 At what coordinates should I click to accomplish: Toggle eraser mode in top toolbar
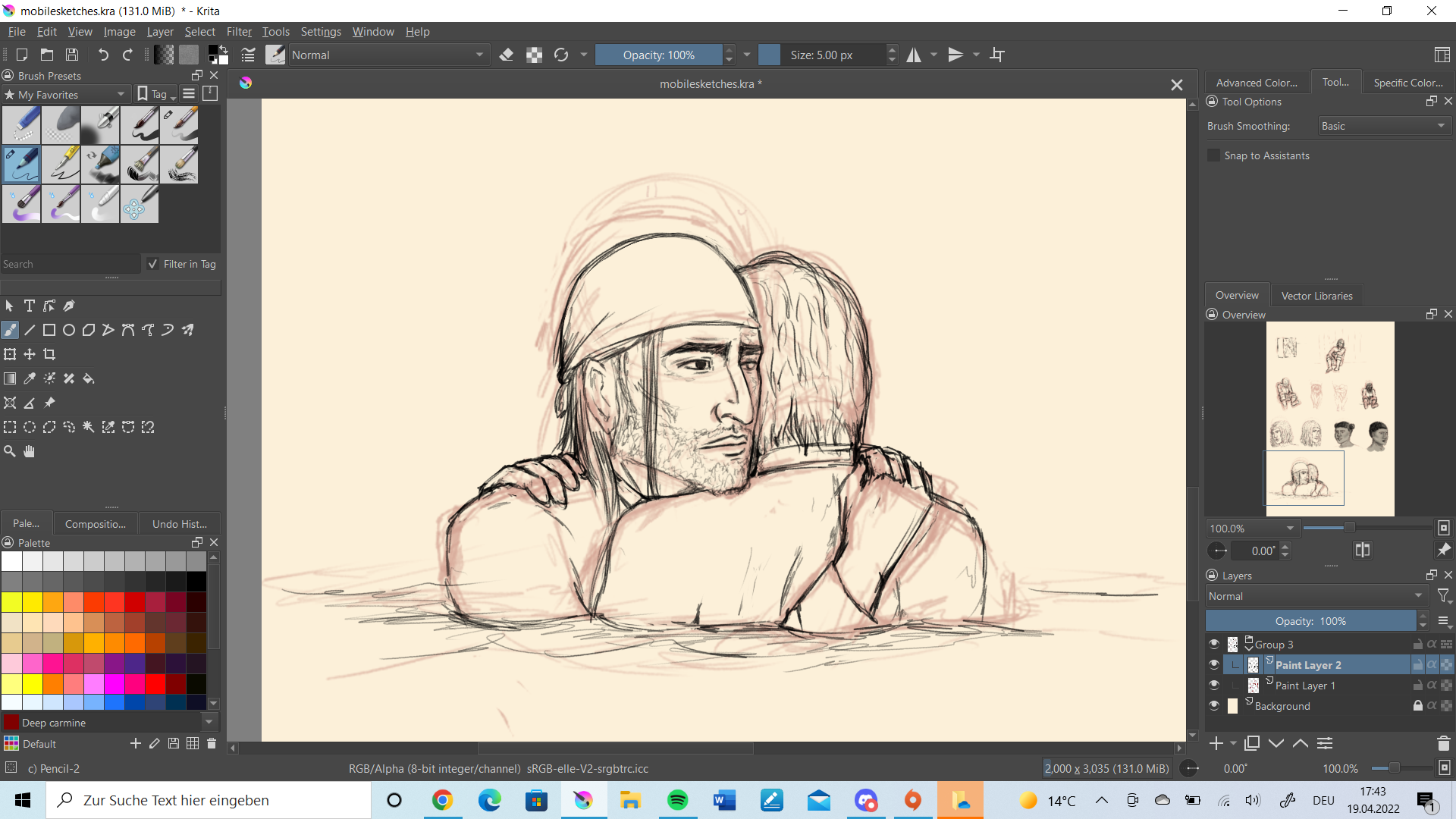(x=507, y=55)
